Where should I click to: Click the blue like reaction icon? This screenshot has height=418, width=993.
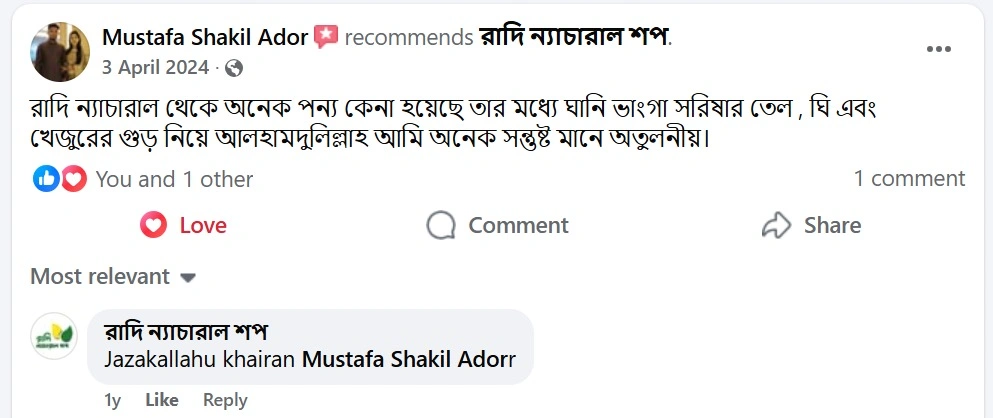[x=46, y=179]
